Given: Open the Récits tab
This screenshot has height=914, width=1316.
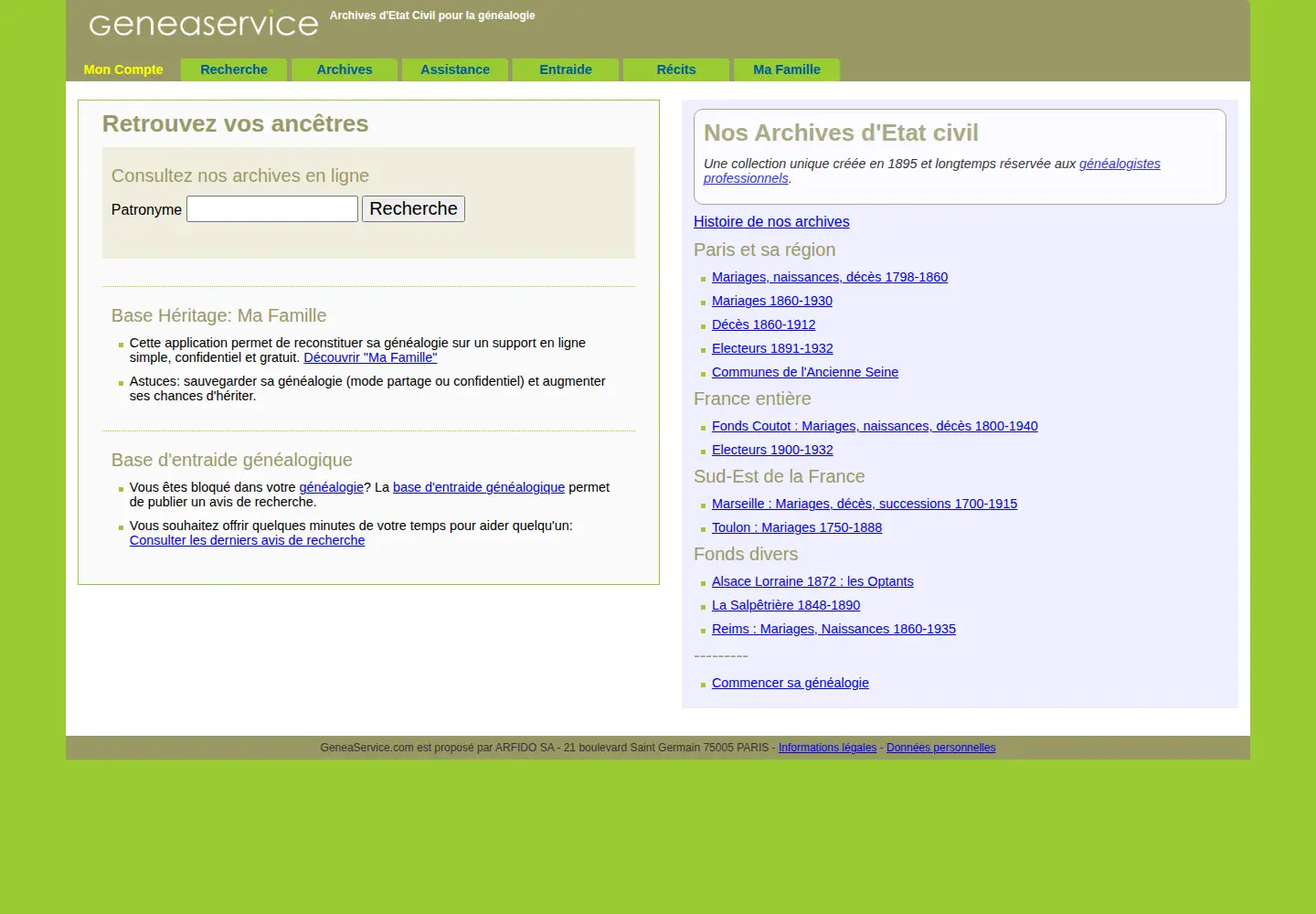Looking at the screenshot, I should 676,69.
